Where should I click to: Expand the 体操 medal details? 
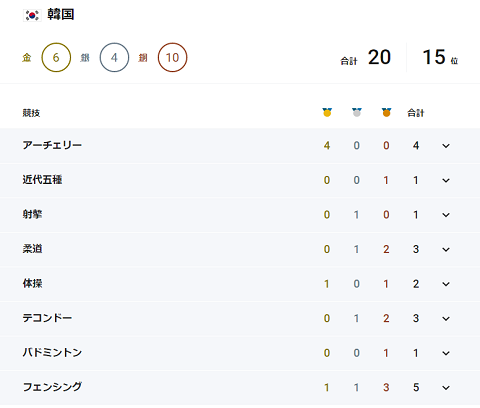446,284
